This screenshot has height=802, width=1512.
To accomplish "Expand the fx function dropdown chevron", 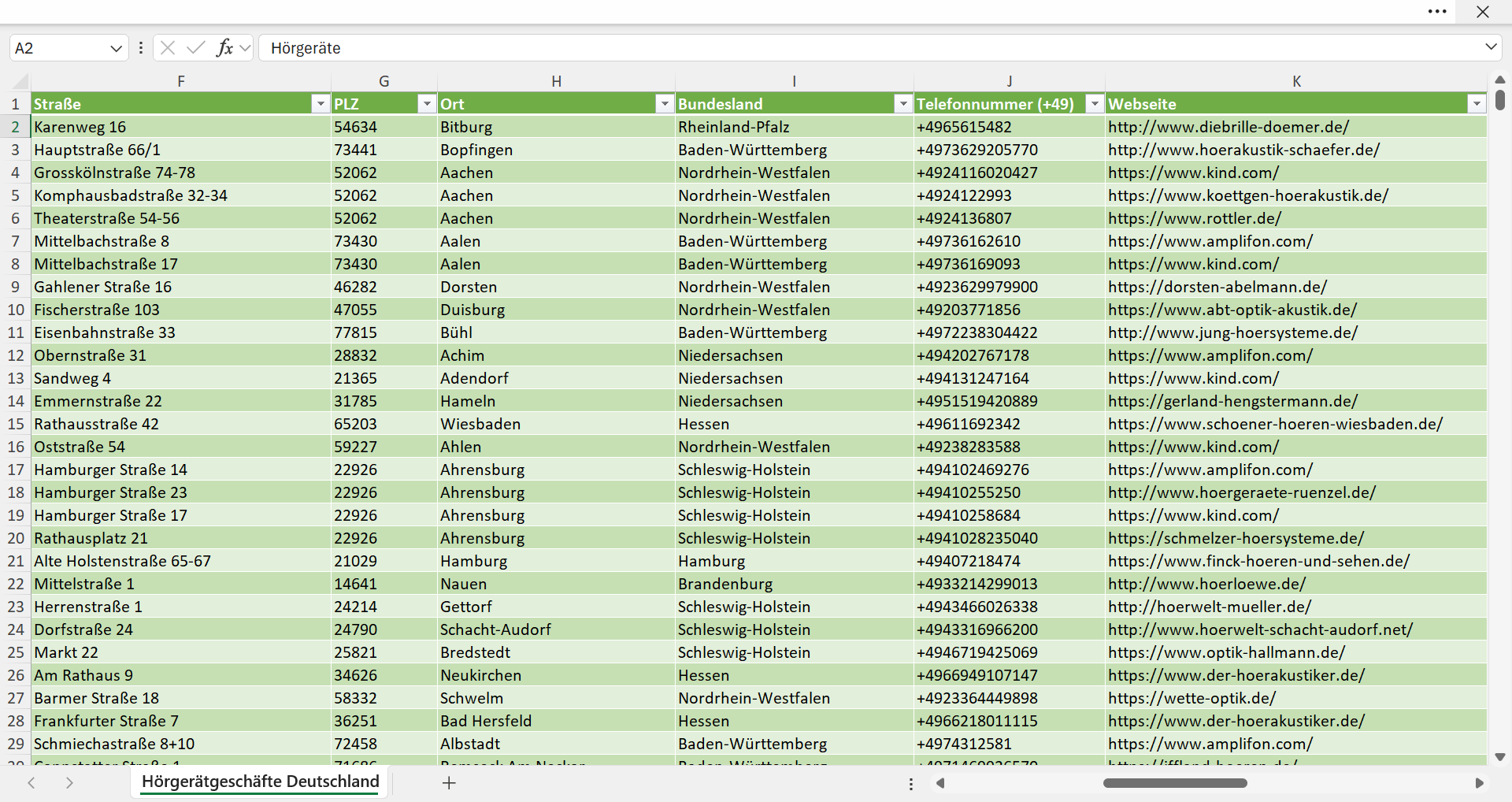I will (245, 48).
